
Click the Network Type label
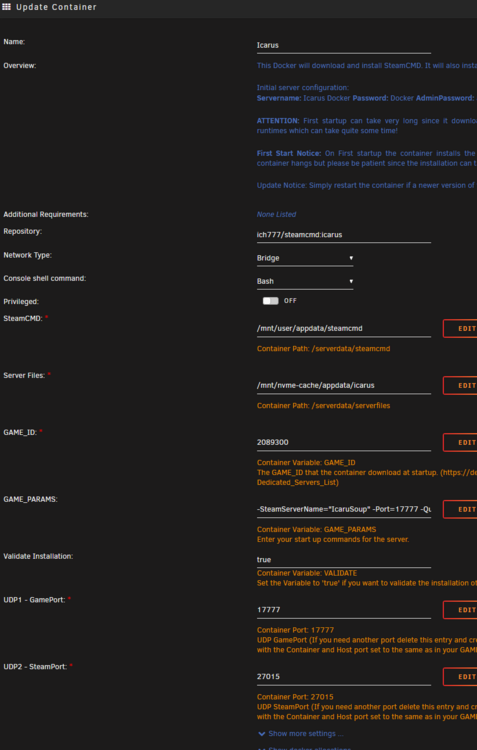pyautogui.click(x=28, y=255)
